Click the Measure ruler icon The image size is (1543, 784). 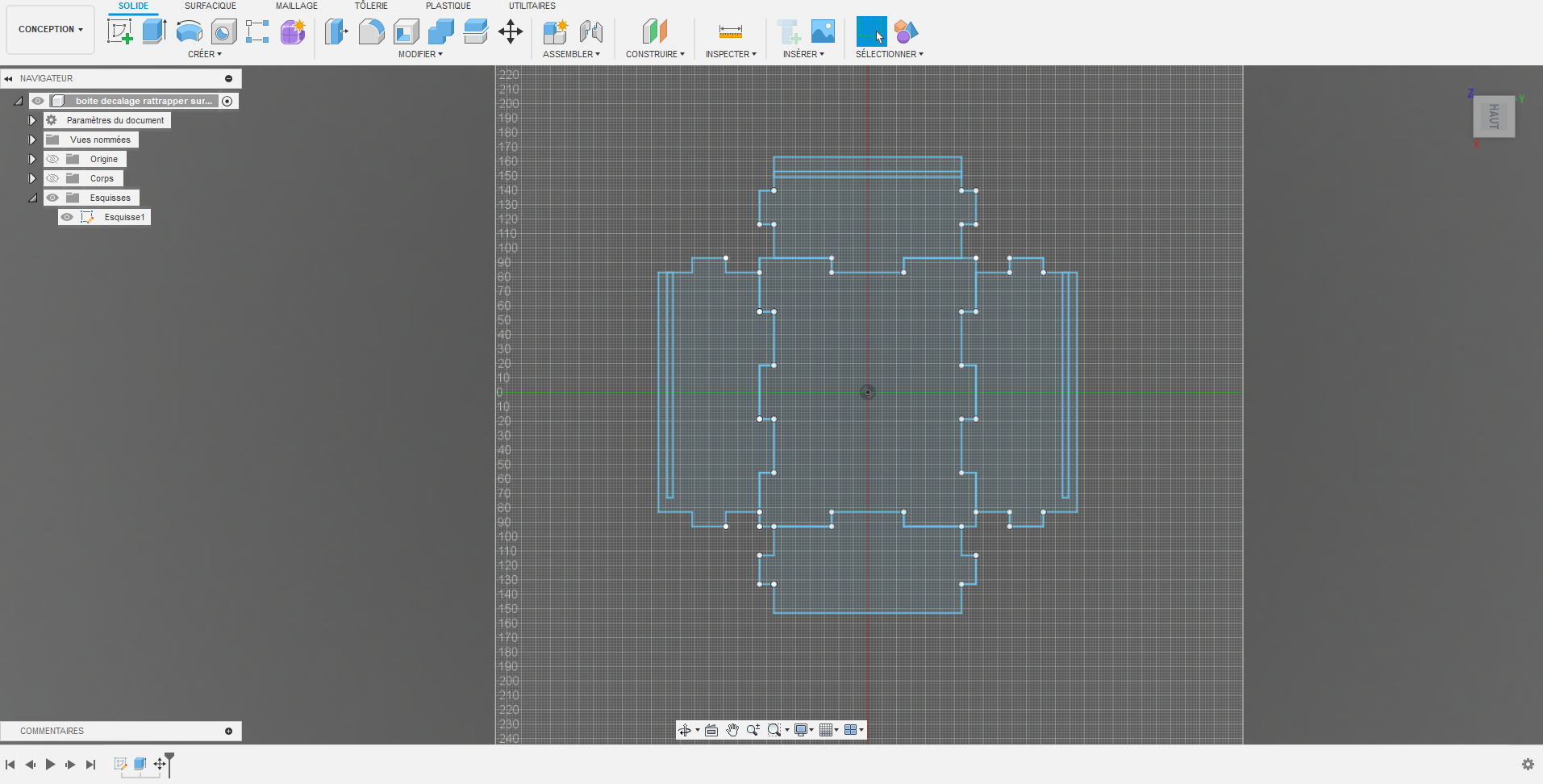point(730,32)
